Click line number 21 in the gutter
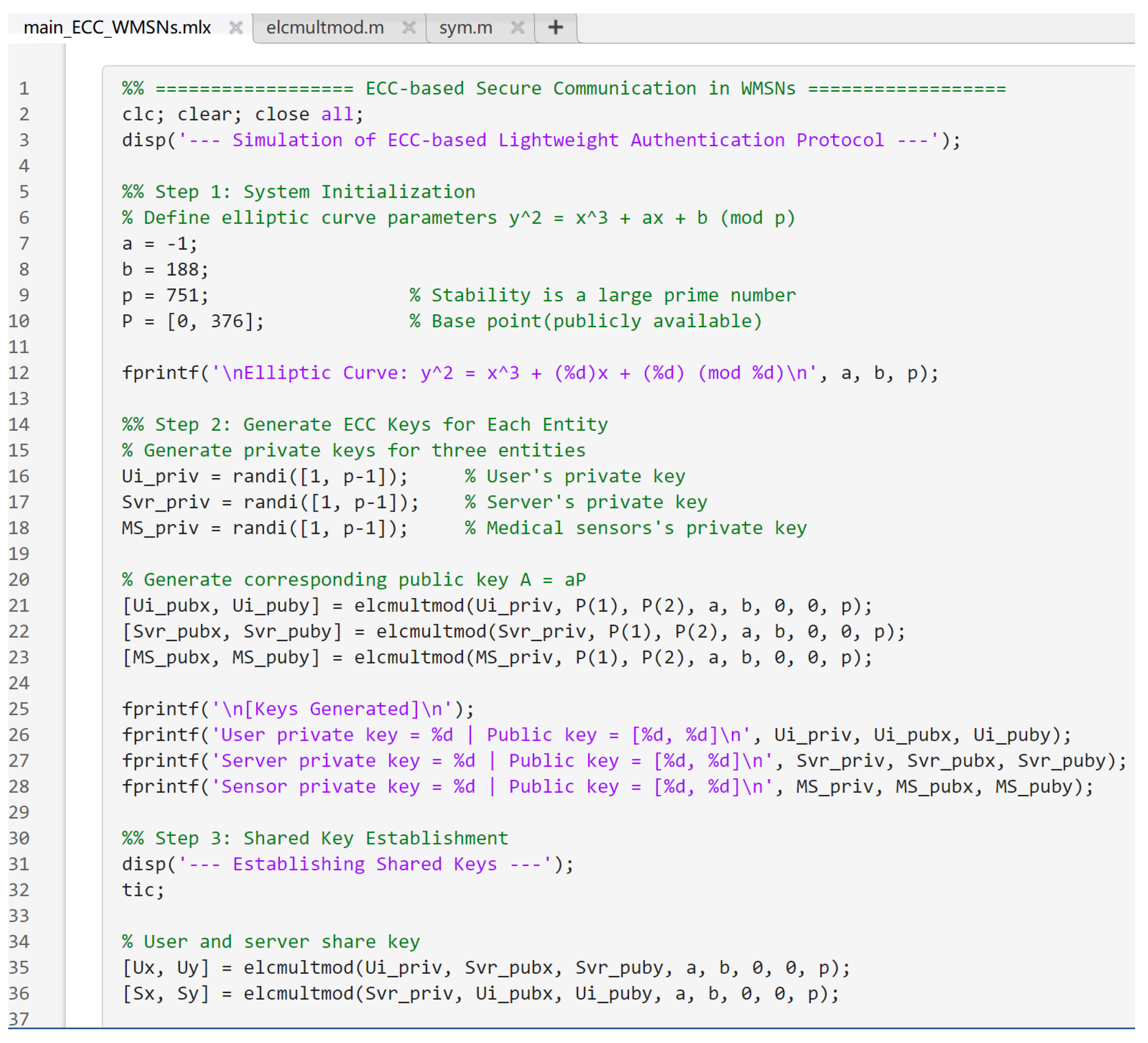 [x=19, y=605]
